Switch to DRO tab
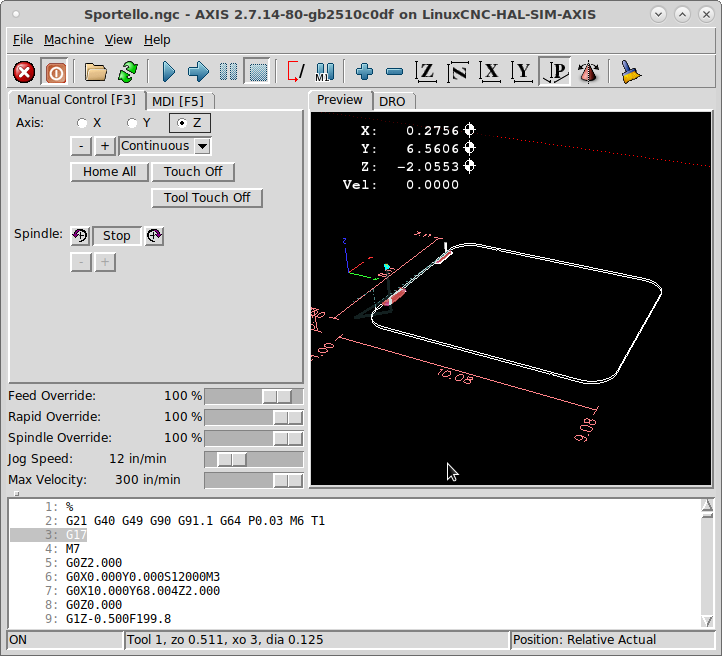 pyautogui.click(x=392, y=101)
